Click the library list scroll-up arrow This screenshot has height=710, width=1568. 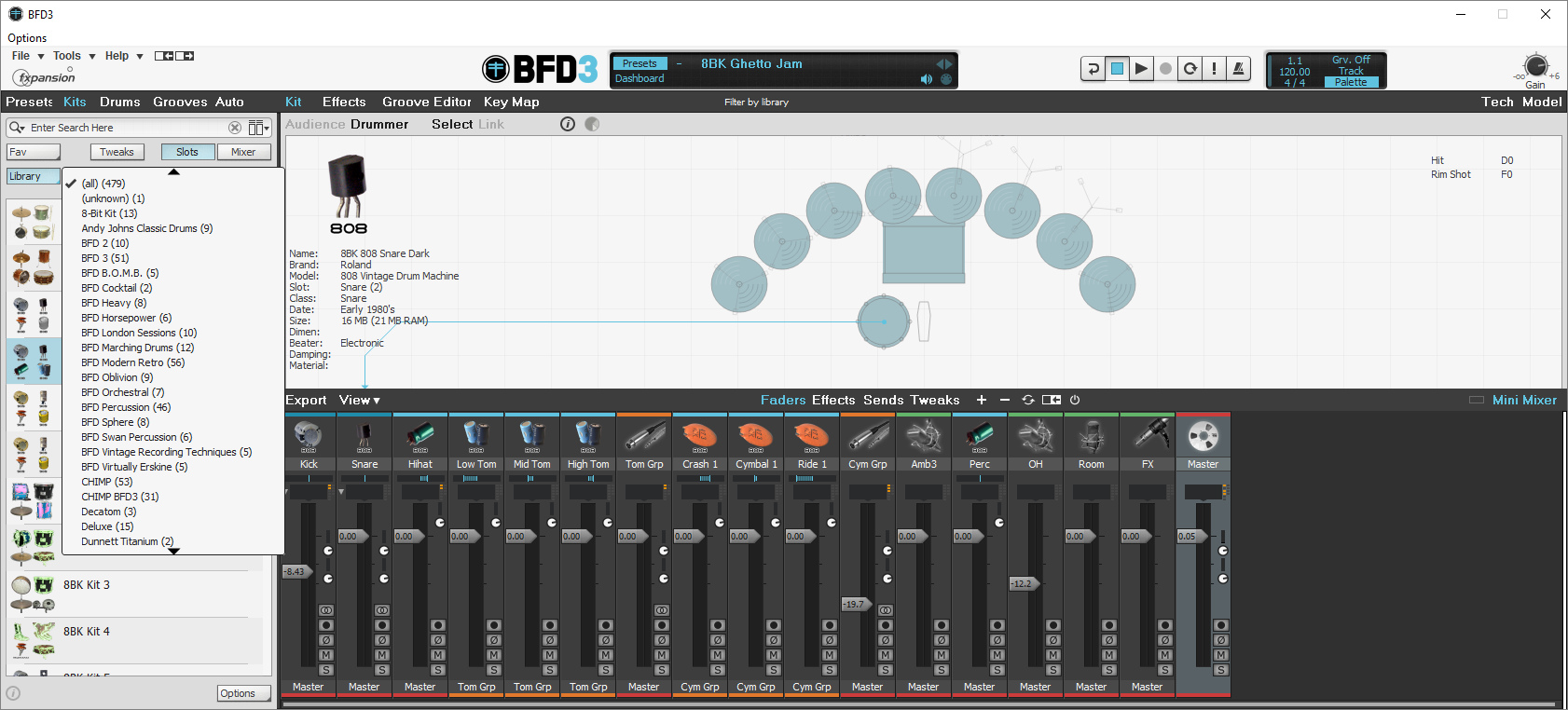pos(173,171)
